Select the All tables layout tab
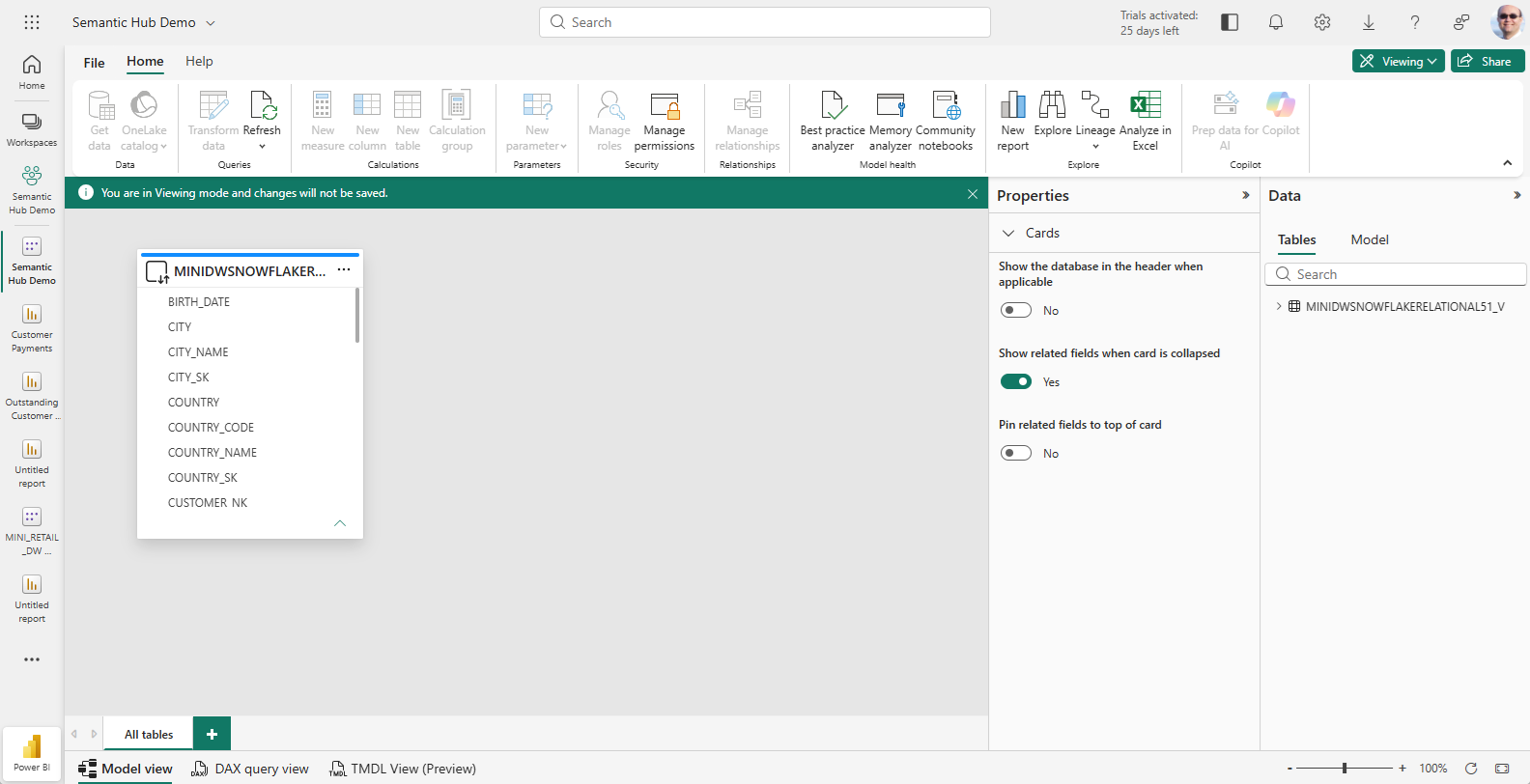The width and height of the screenshot is (1530, 784). (149, 734)
